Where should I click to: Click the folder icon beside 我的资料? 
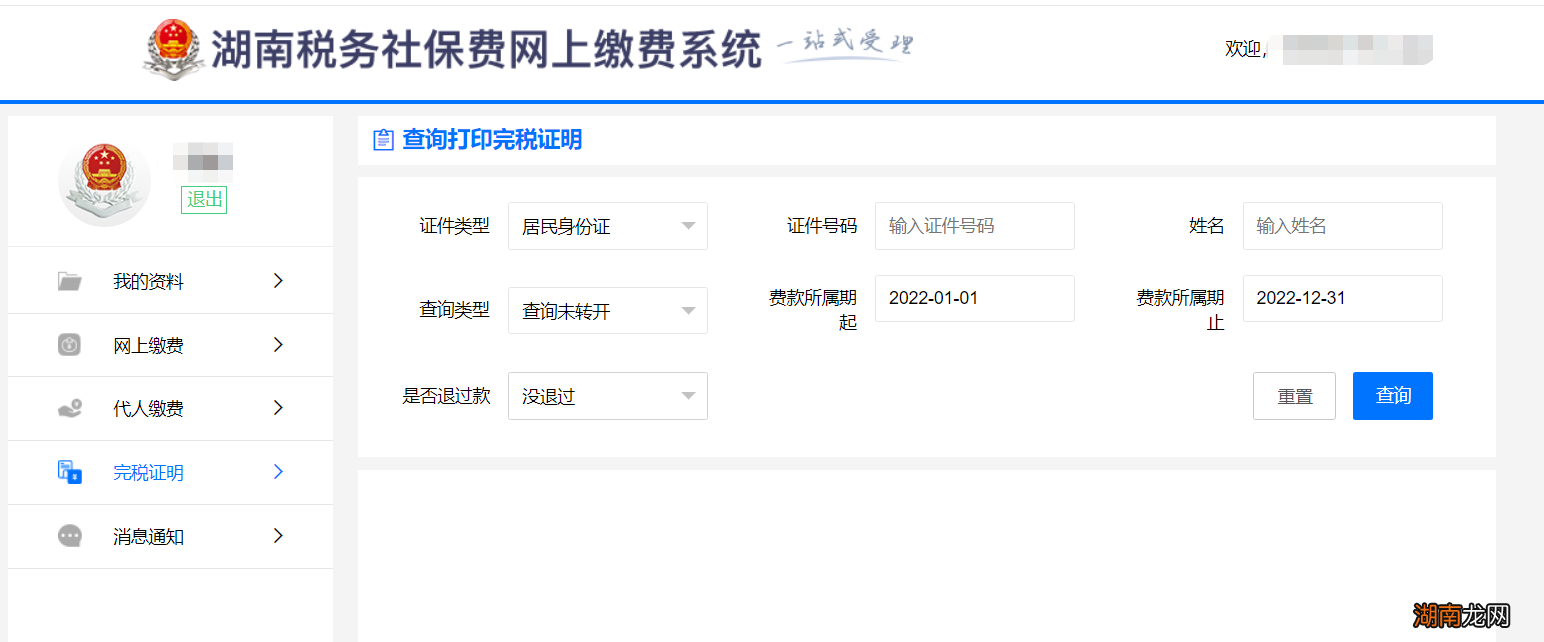(69, 281)
